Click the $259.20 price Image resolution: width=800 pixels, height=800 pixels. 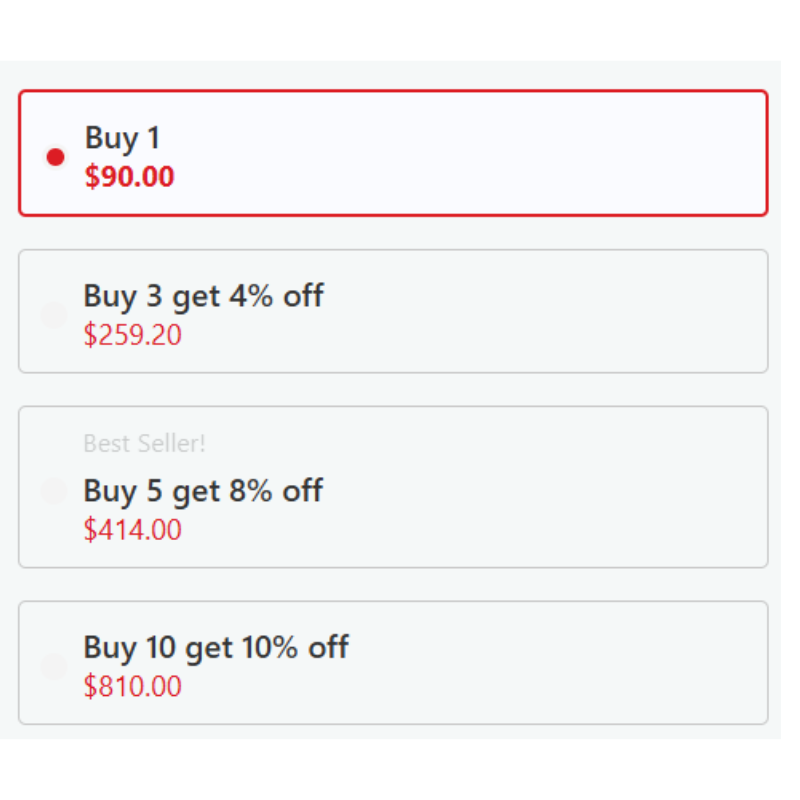(x=133, y=335)
